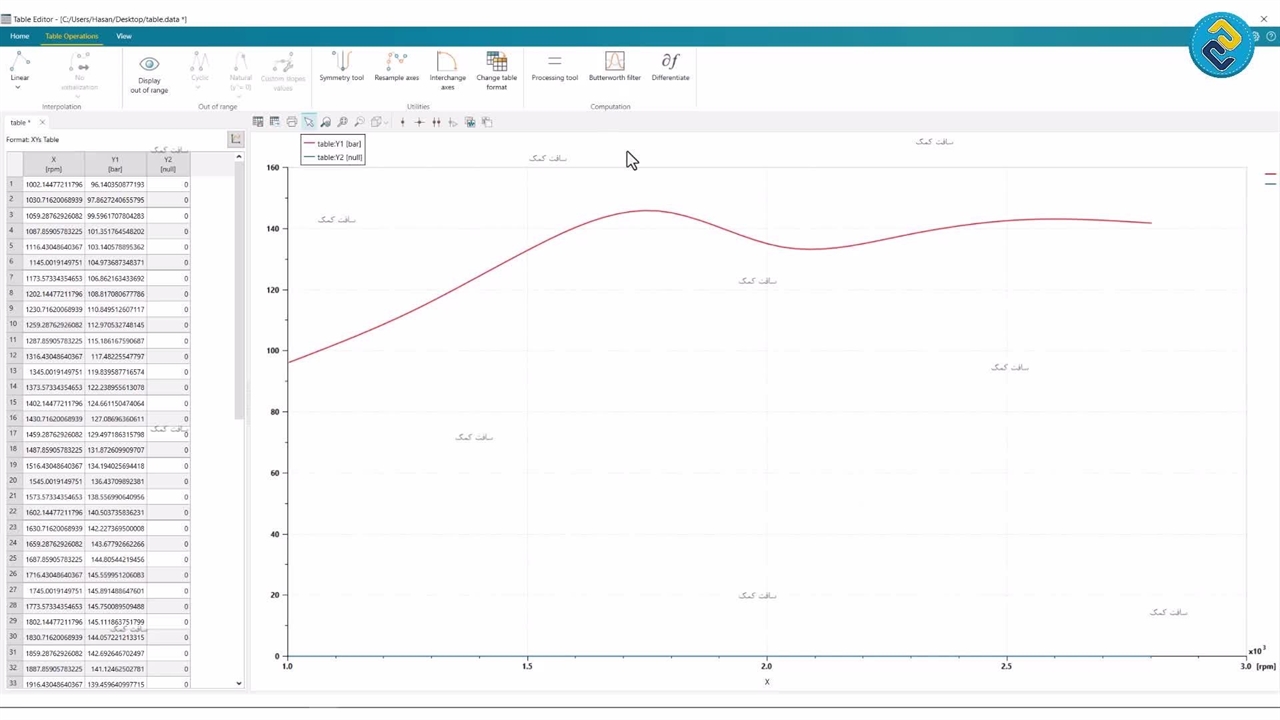Click the Resample axes icon

click(x=396, y=67)
